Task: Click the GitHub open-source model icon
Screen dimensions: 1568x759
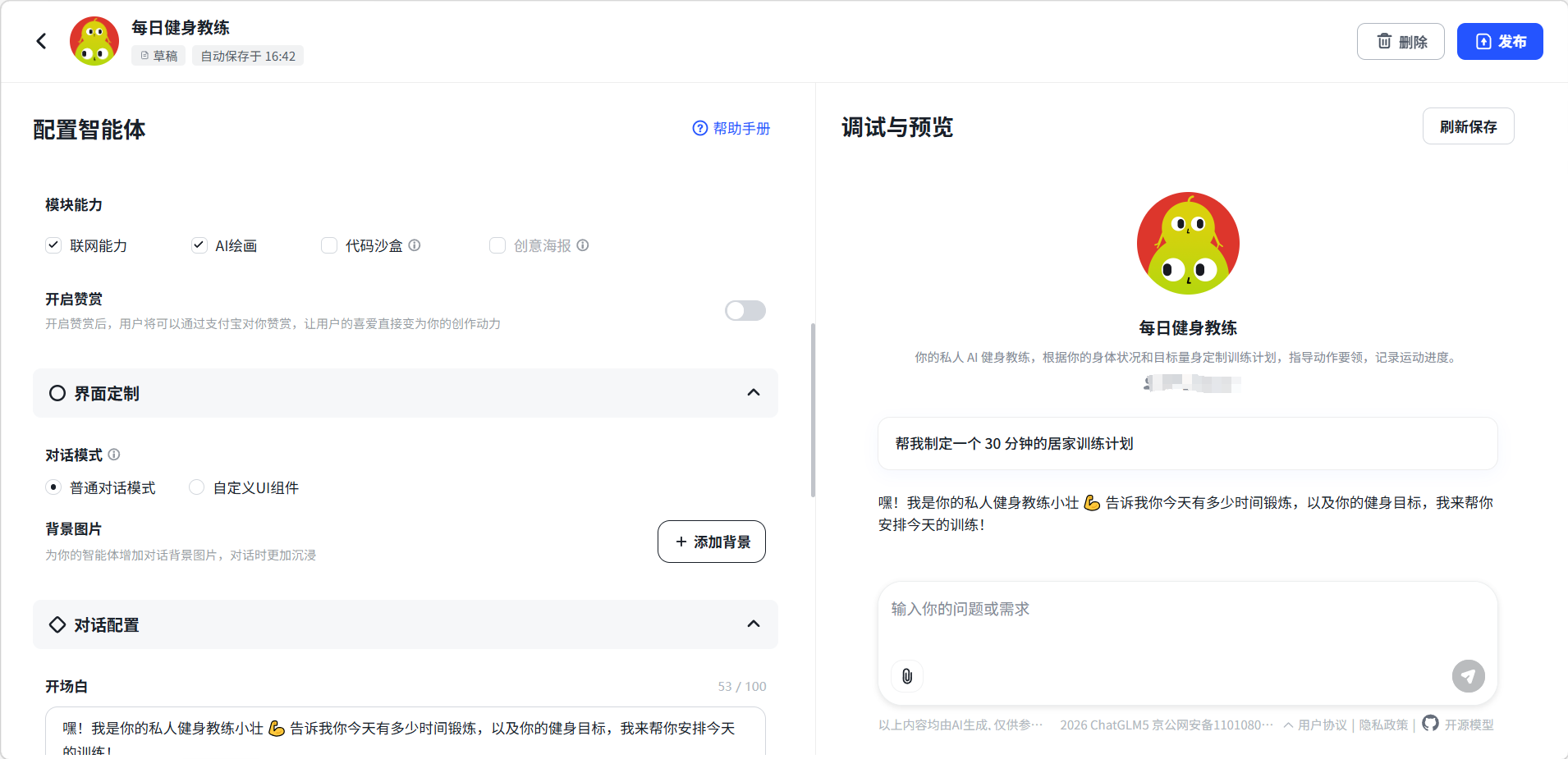Action: point(1430,723)
